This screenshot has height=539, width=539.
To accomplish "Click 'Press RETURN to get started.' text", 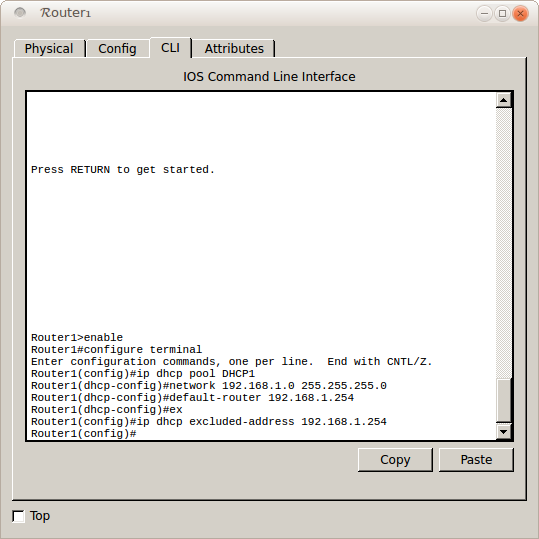I will (x=123, y=169).
